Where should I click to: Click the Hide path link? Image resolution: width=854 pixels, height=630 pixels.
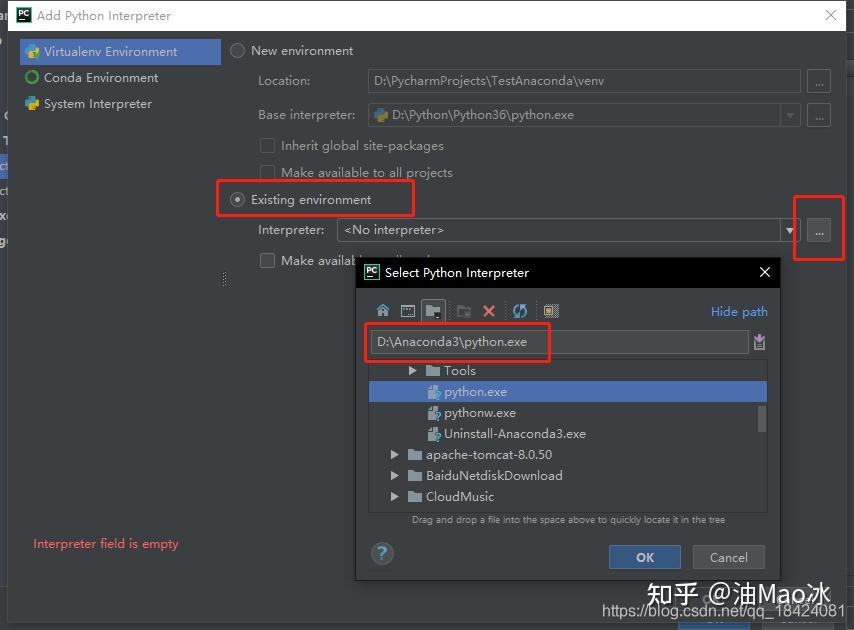pyautogui.click(x=738, y=311)
